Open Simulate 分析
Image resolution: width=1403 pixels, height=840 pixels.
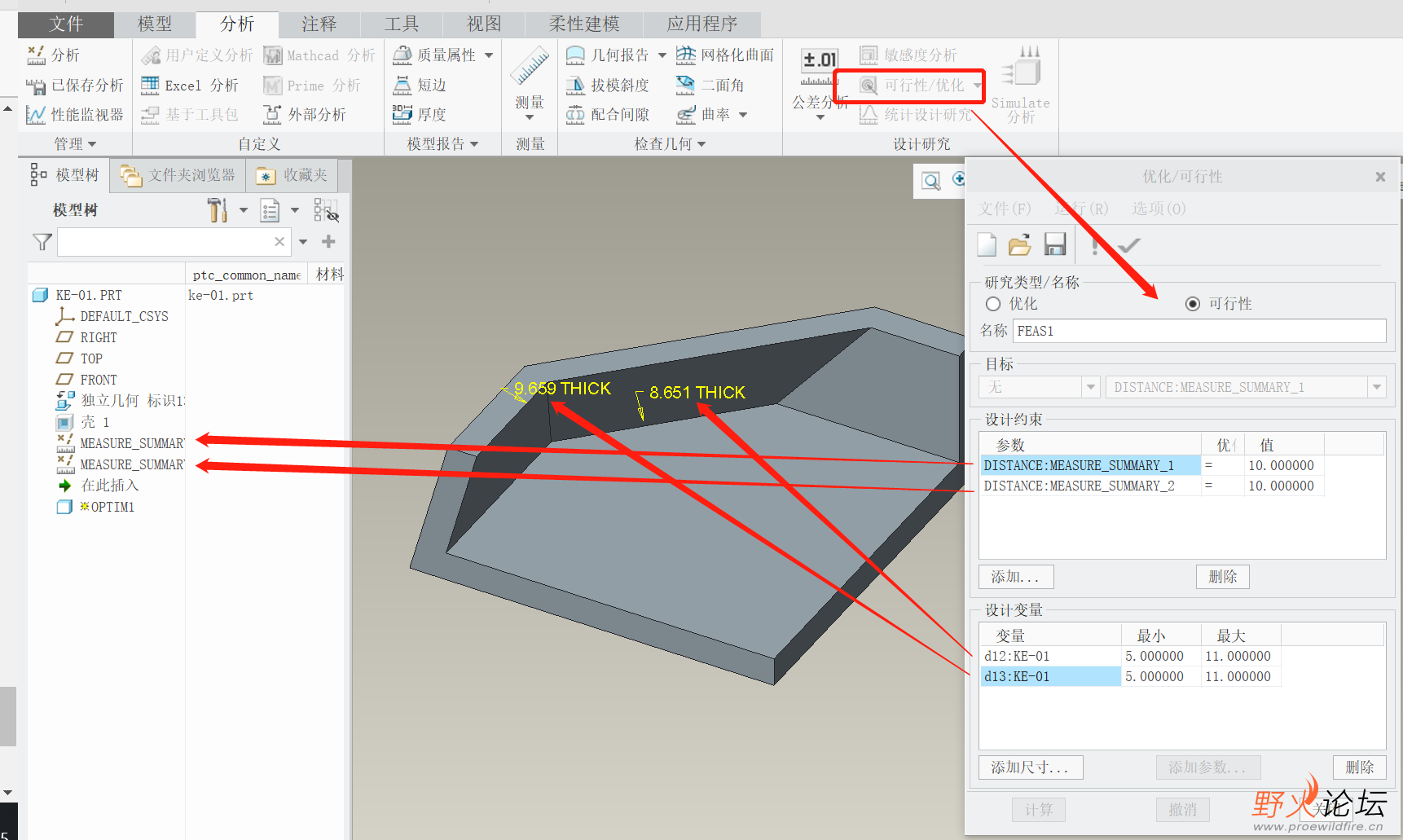(1020, 85)
